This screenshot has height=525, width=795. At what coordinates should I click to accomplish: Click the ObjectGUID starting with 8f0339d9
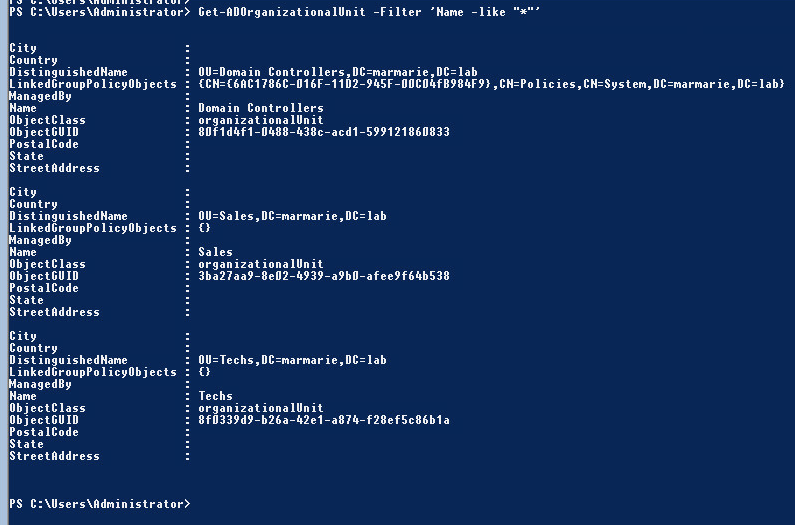324,420
